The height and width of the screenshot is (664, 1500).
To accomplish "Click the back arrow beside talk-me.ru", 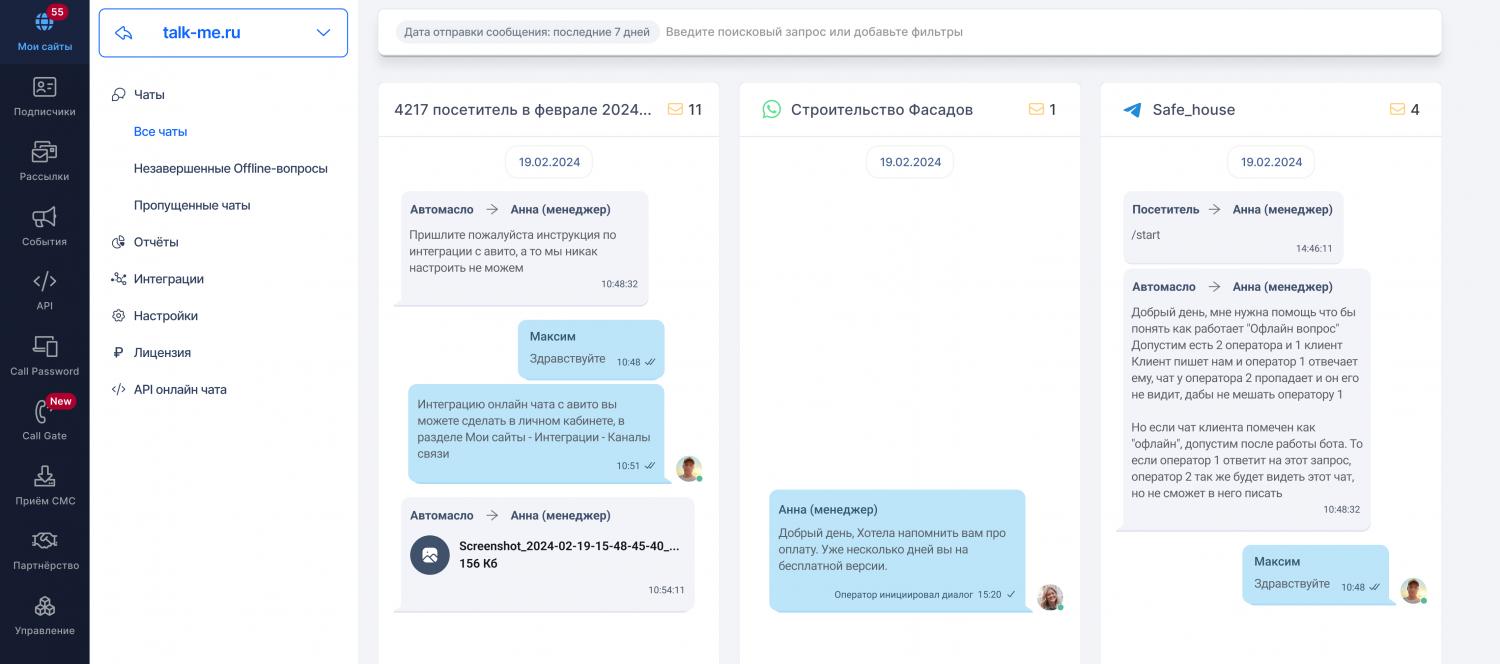I will (x=124, y=33).
